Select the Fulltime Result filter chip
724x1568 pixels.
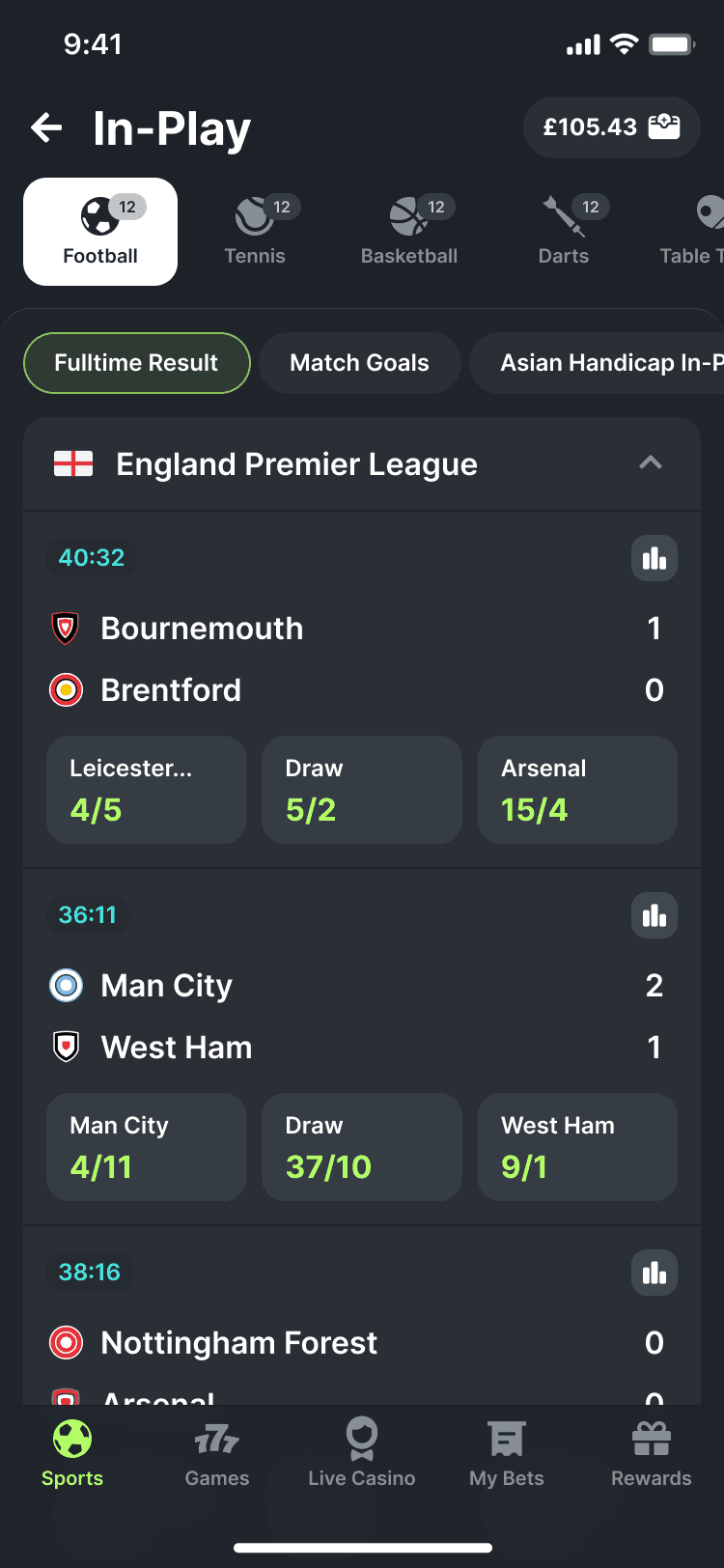136,363
